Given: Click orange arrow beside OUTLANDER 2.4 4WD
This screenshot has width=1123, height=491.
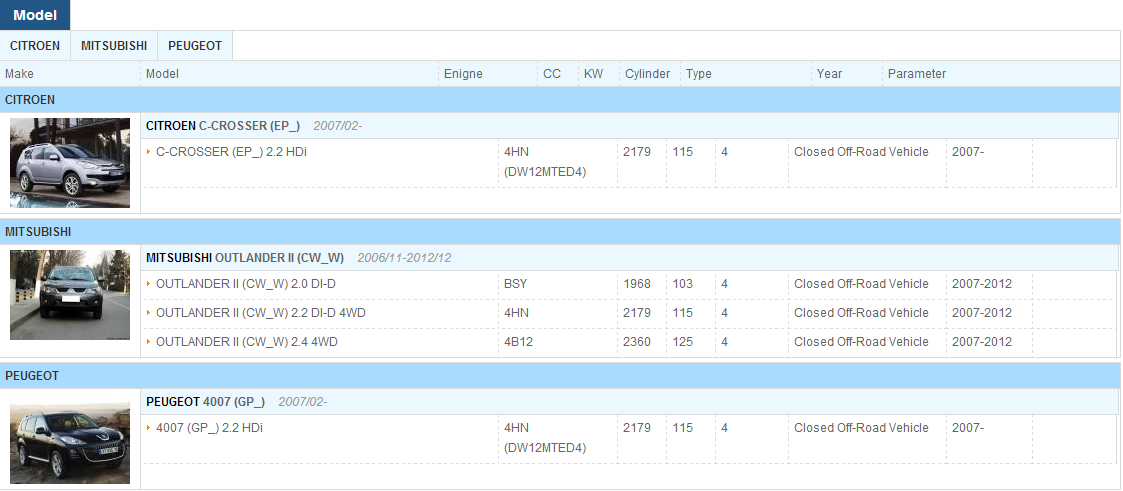Looking at the screenshot, I should (149, 342).
